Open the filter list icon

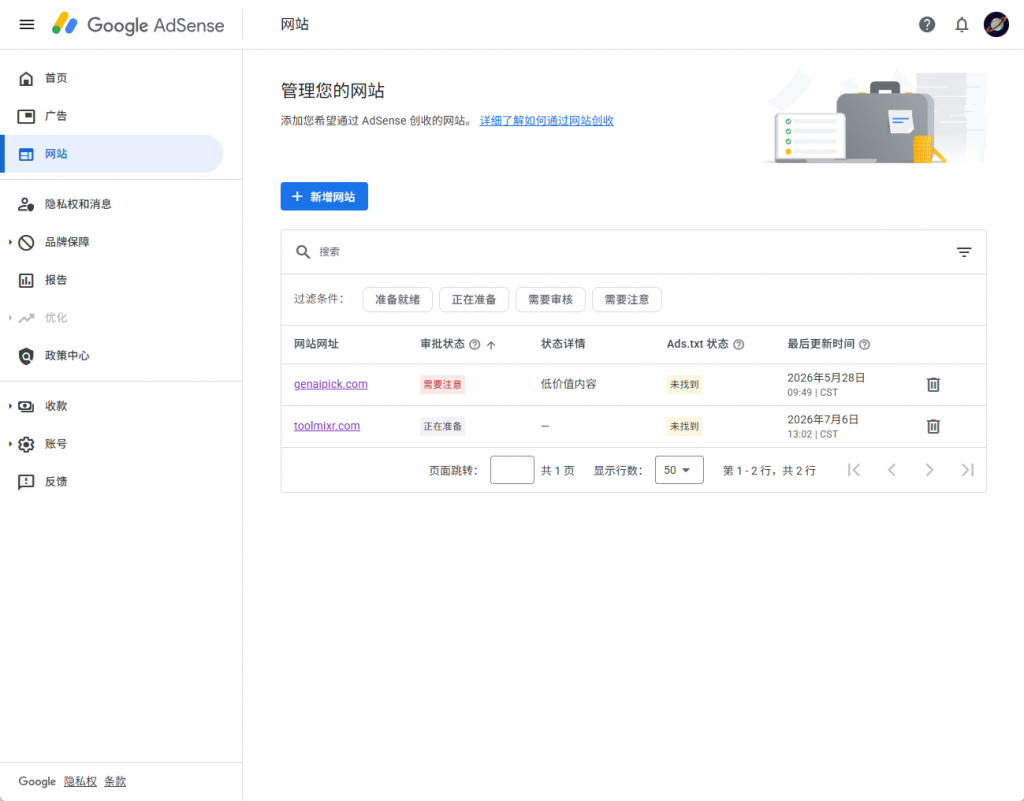click(964, 252)
